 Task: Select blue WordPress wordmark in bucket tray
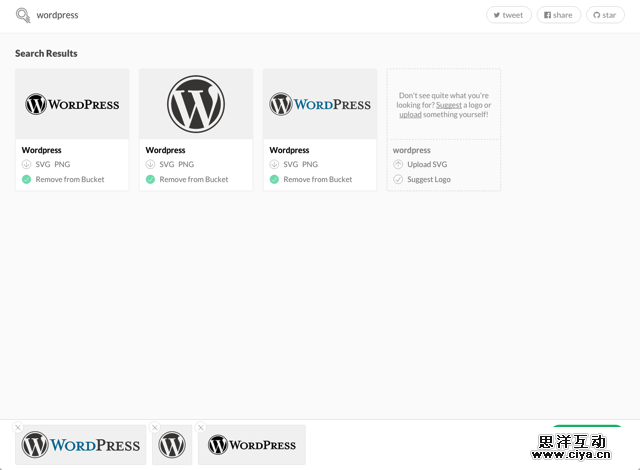[81, 445]
